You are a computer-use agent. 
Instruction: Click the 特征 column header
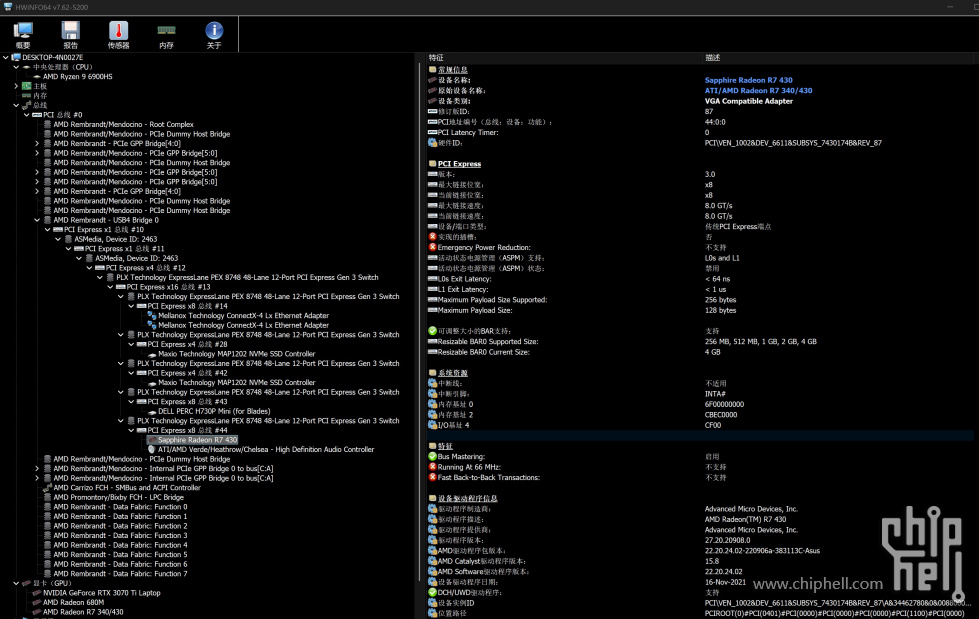436,57
